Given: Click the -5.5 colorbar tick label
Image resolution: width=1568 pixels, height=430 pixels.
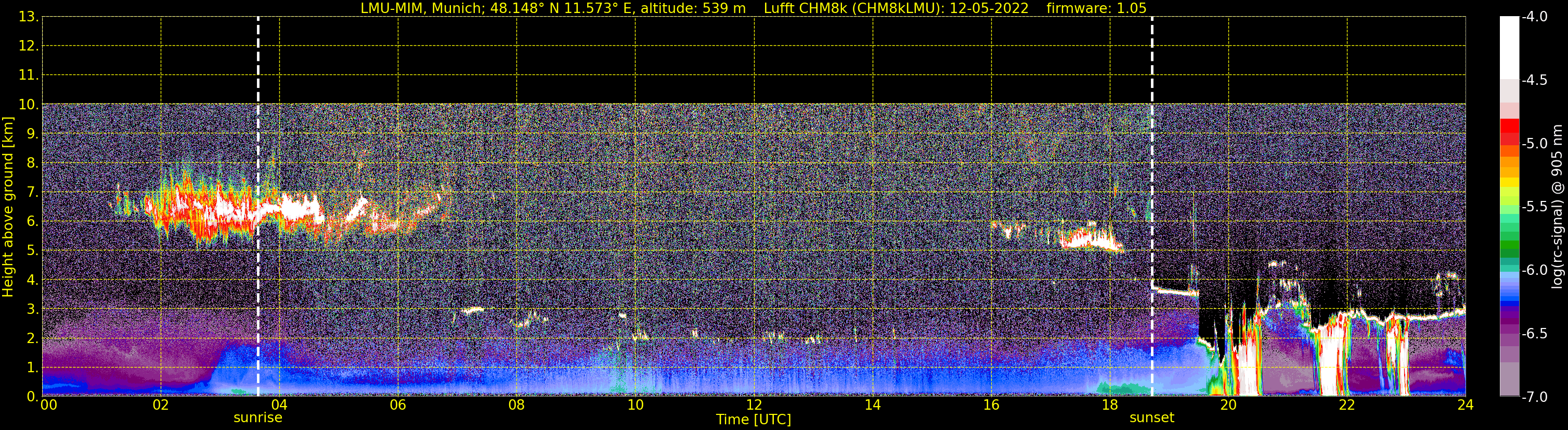Looking at the screenshot, I should [x=1534, y=207].
